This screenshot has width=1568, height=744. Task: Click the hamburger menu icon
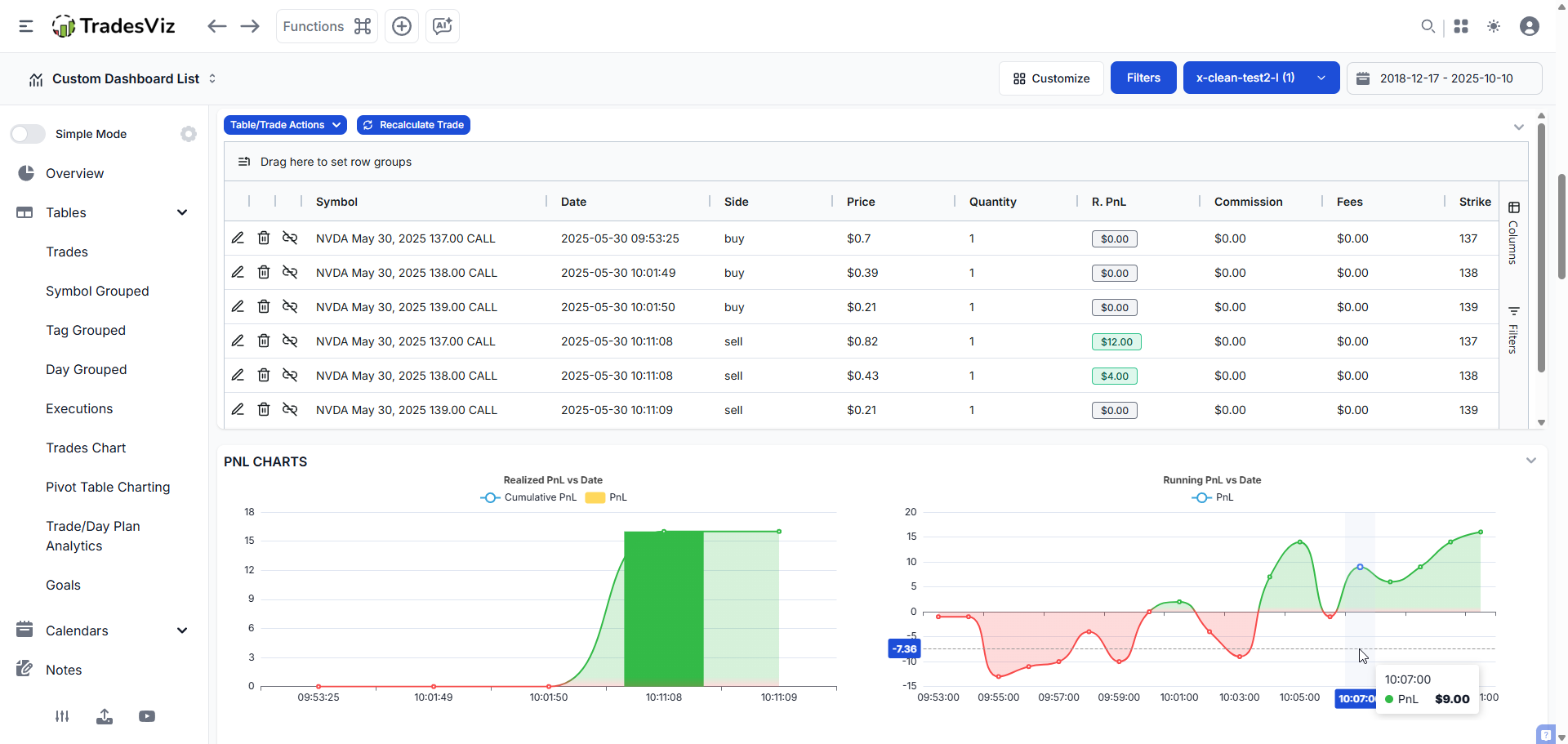(x=26, y=26)
